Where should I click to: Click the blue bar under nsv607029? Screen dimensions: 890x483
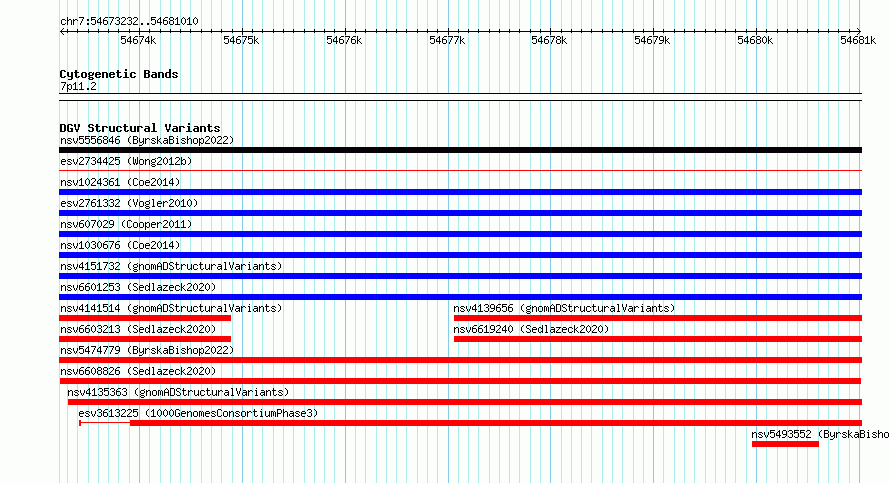(460, 234)
